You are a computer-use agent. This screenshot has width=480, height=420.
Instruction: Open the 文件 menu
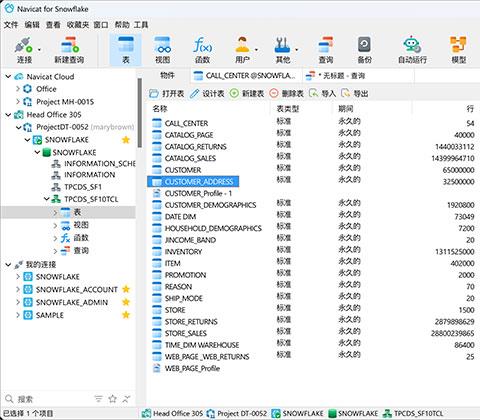coord(11,25)
